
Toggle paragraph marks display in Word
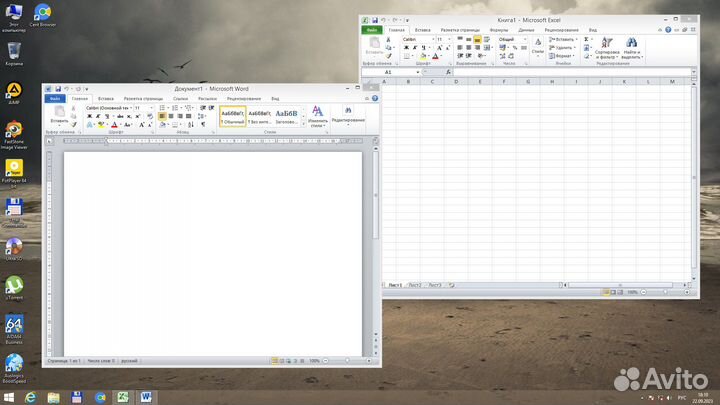[x=203, y=124]
